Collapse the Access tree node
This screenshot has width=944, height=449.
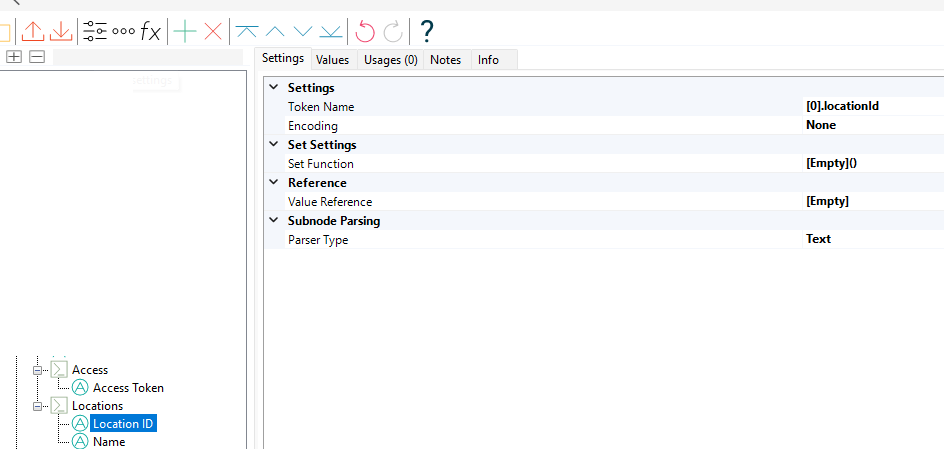pos(40,369)
